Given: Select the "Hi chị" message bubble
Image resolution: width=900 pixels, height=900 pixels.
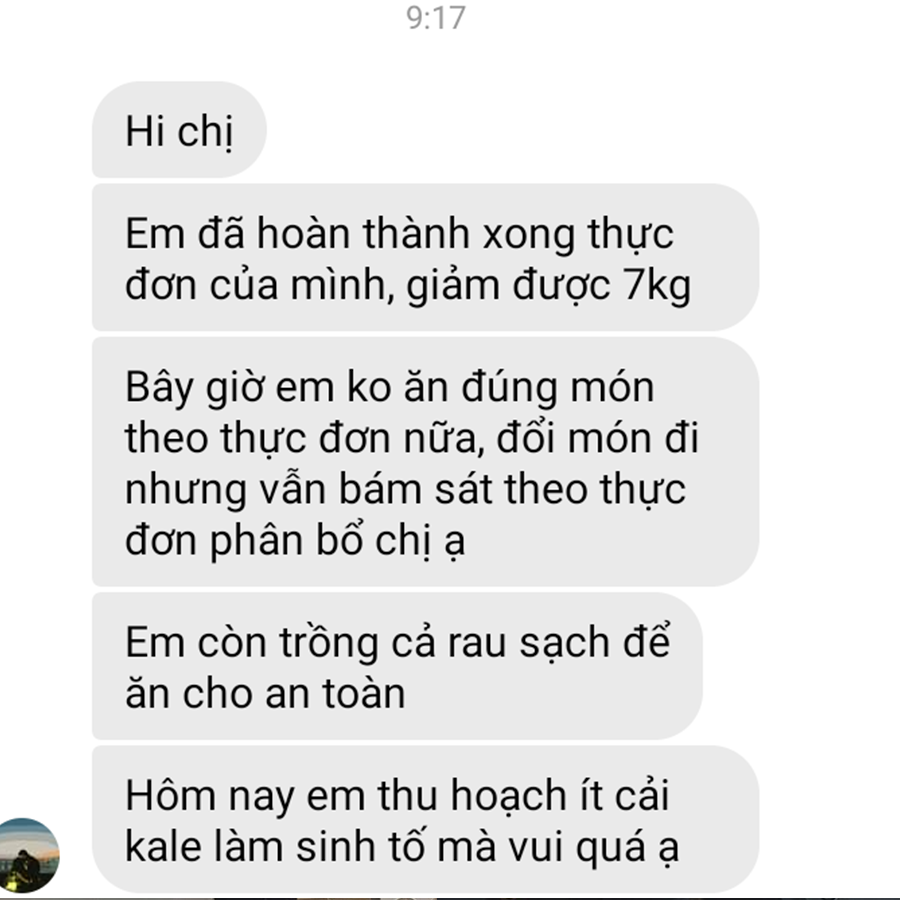Looking at the screenshot, I should 179,130.
